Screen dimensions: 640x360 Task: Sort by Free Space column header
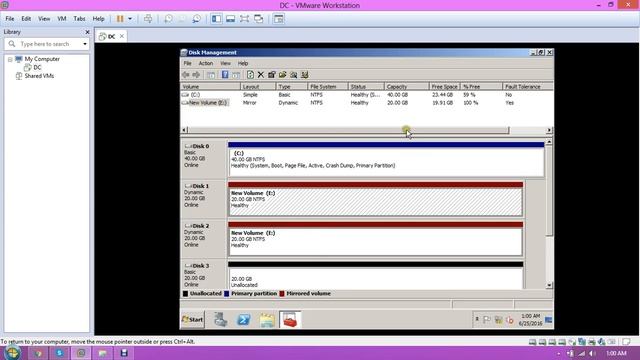[x=444, y=87]
